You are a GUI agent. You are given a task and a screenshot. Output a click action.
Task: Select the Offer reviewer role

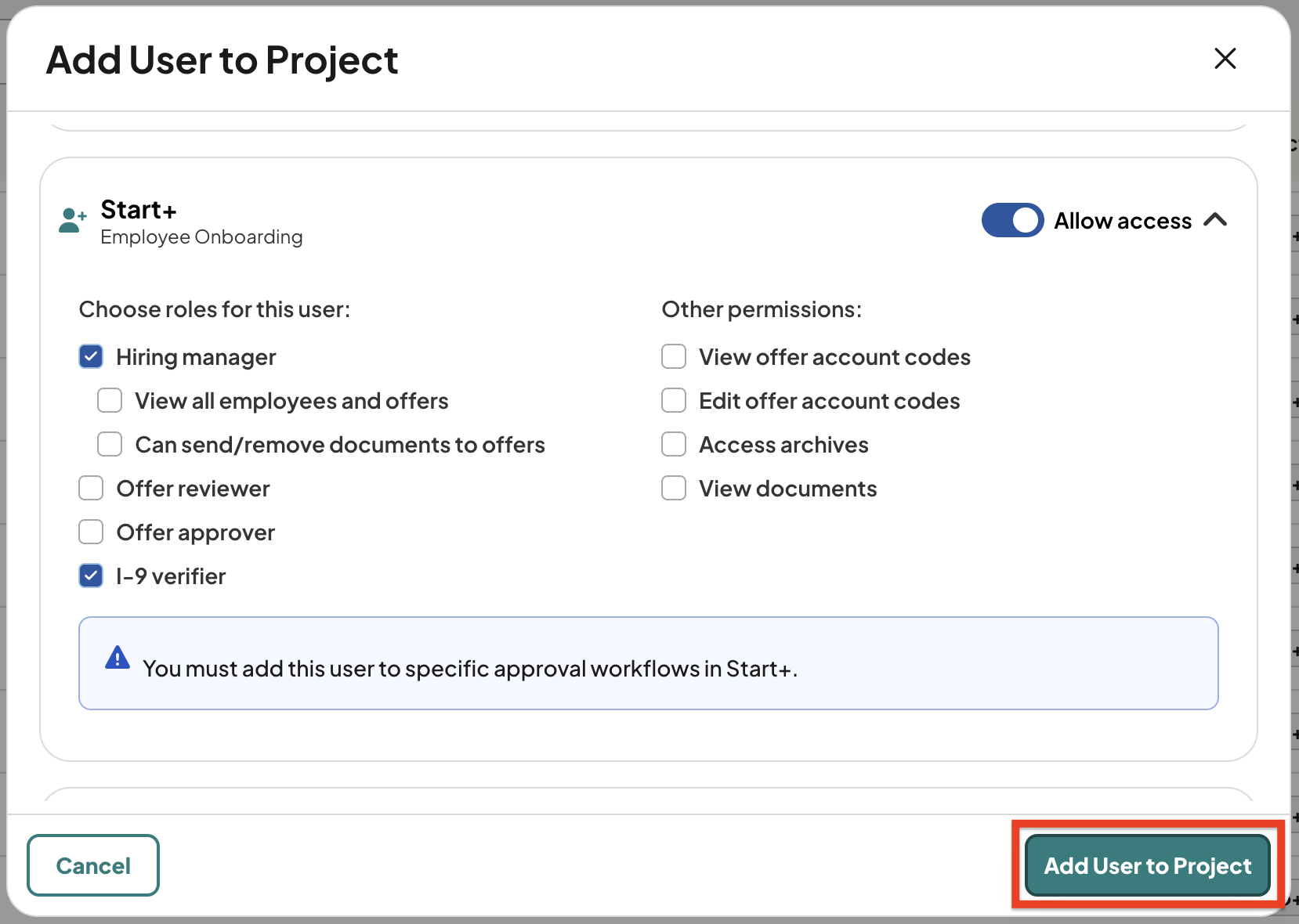pos(91,489)
